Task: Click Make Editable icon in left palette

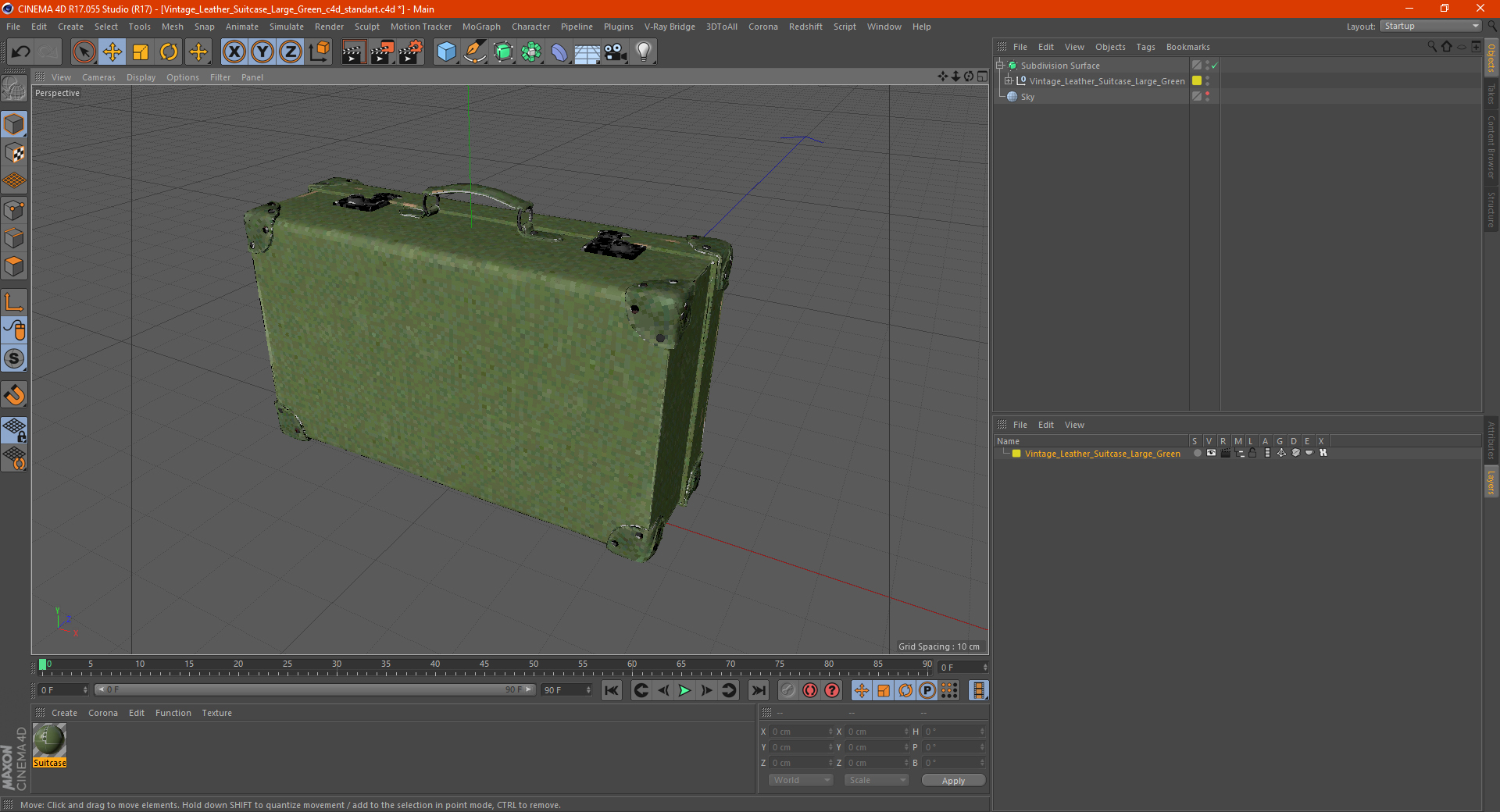Action: (14, 89)
